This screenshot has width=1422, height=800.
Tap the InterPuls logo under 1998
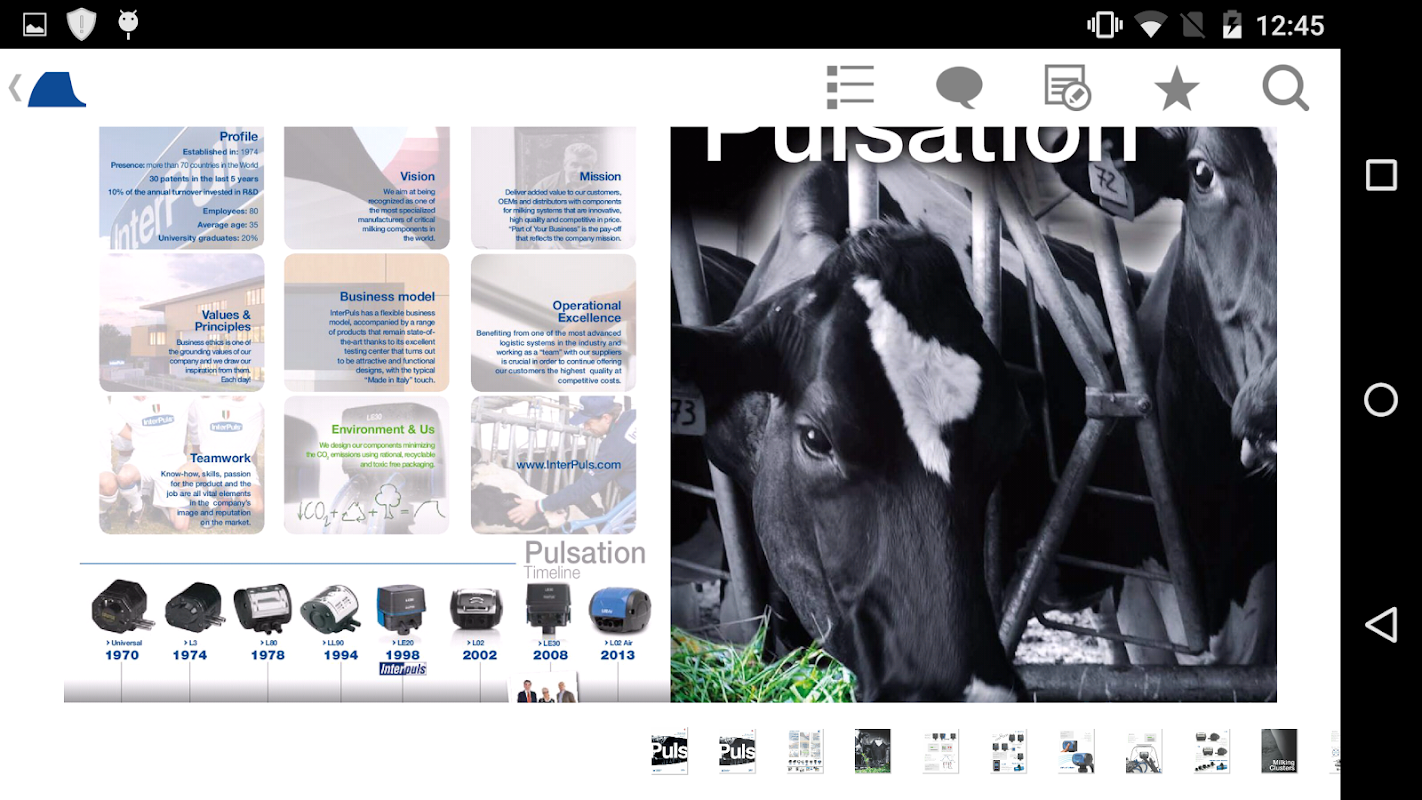tap(403, 669)
